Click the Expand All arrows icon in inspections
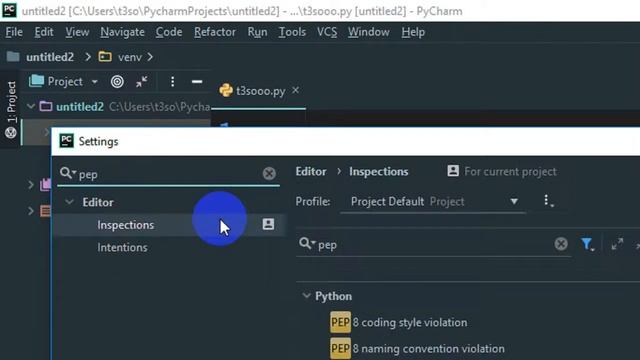The image size is (640, 360). (x=617, y=244)
